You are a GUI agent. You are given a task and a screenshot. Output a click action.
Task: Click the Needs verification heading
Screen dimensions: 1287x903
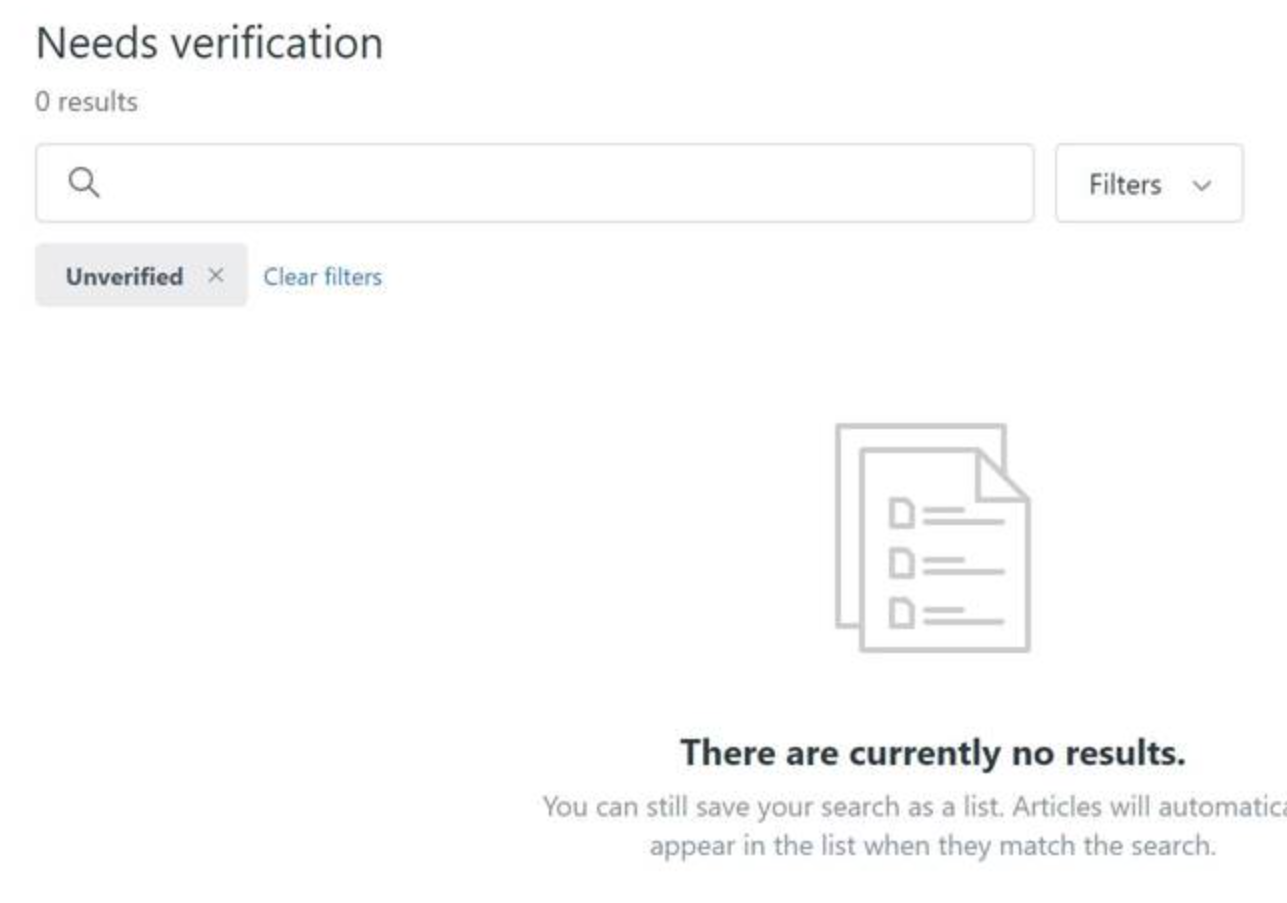click(x=209, y=43)
